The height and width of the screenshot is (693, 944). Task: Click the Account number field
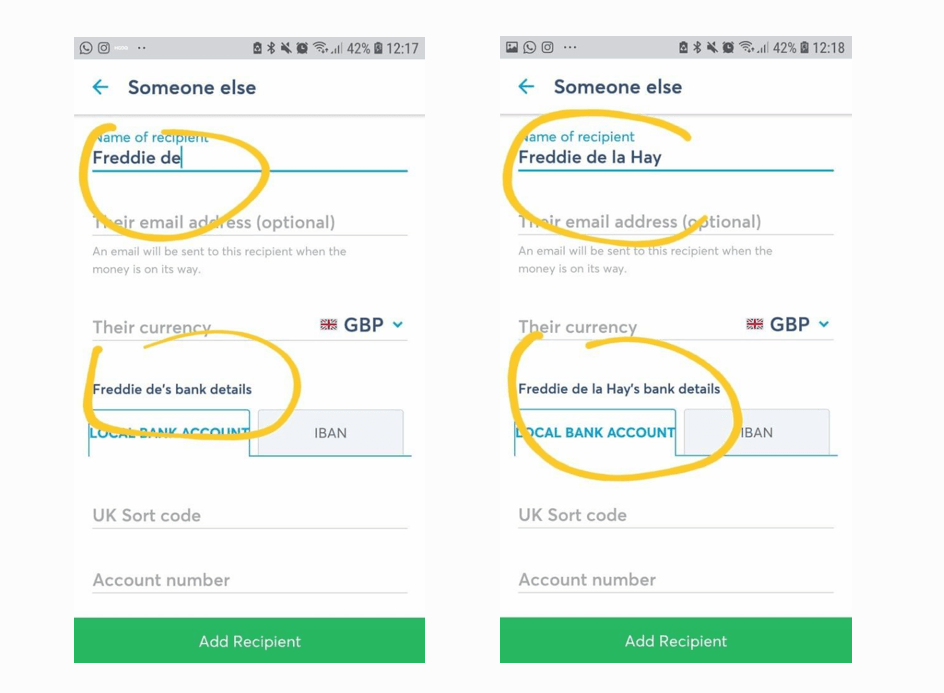pyautogui.click(x=200, y=580)
